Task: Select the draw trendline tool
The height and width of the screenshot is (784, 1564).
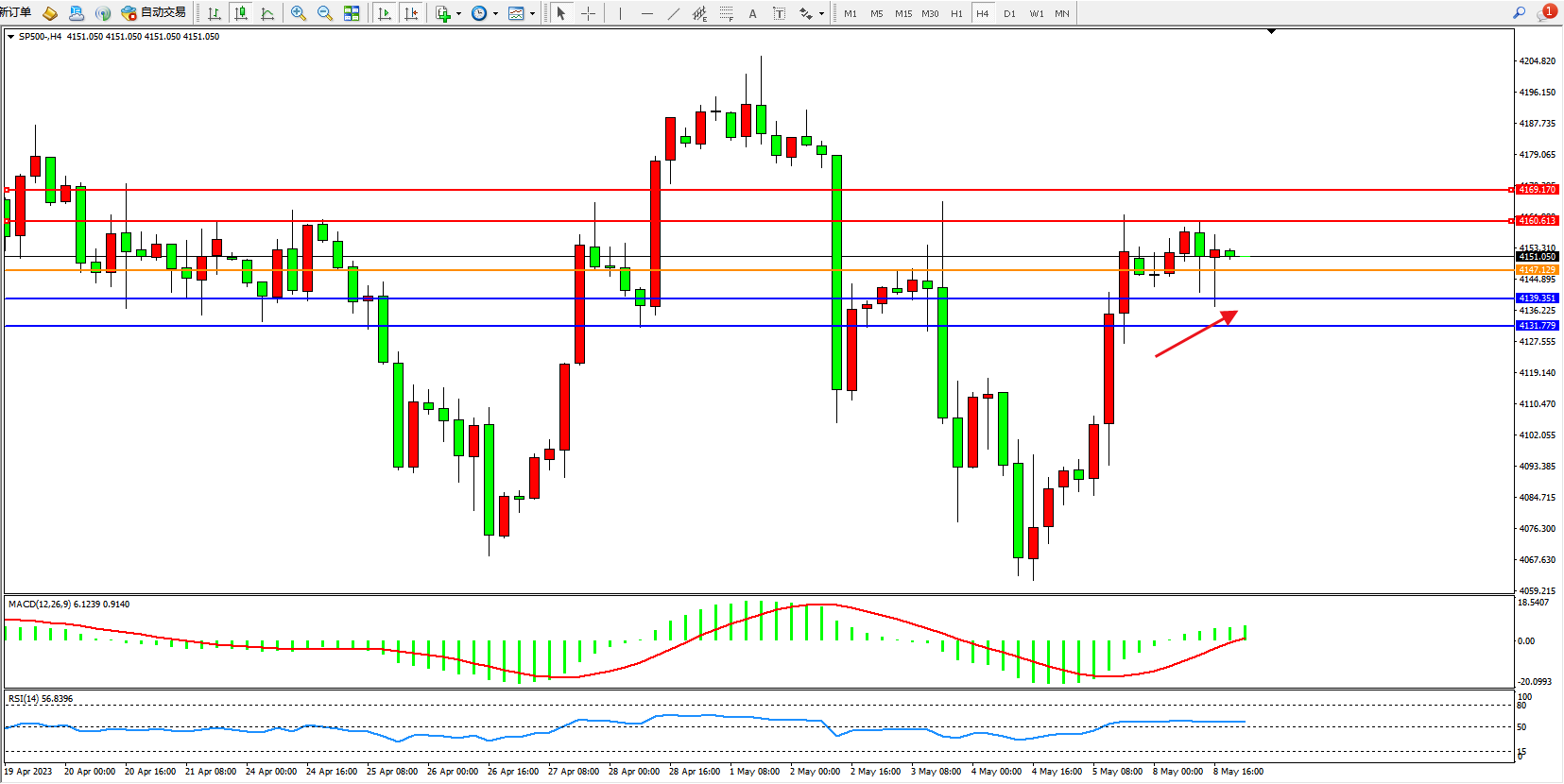Action: (x=673, y=13)
